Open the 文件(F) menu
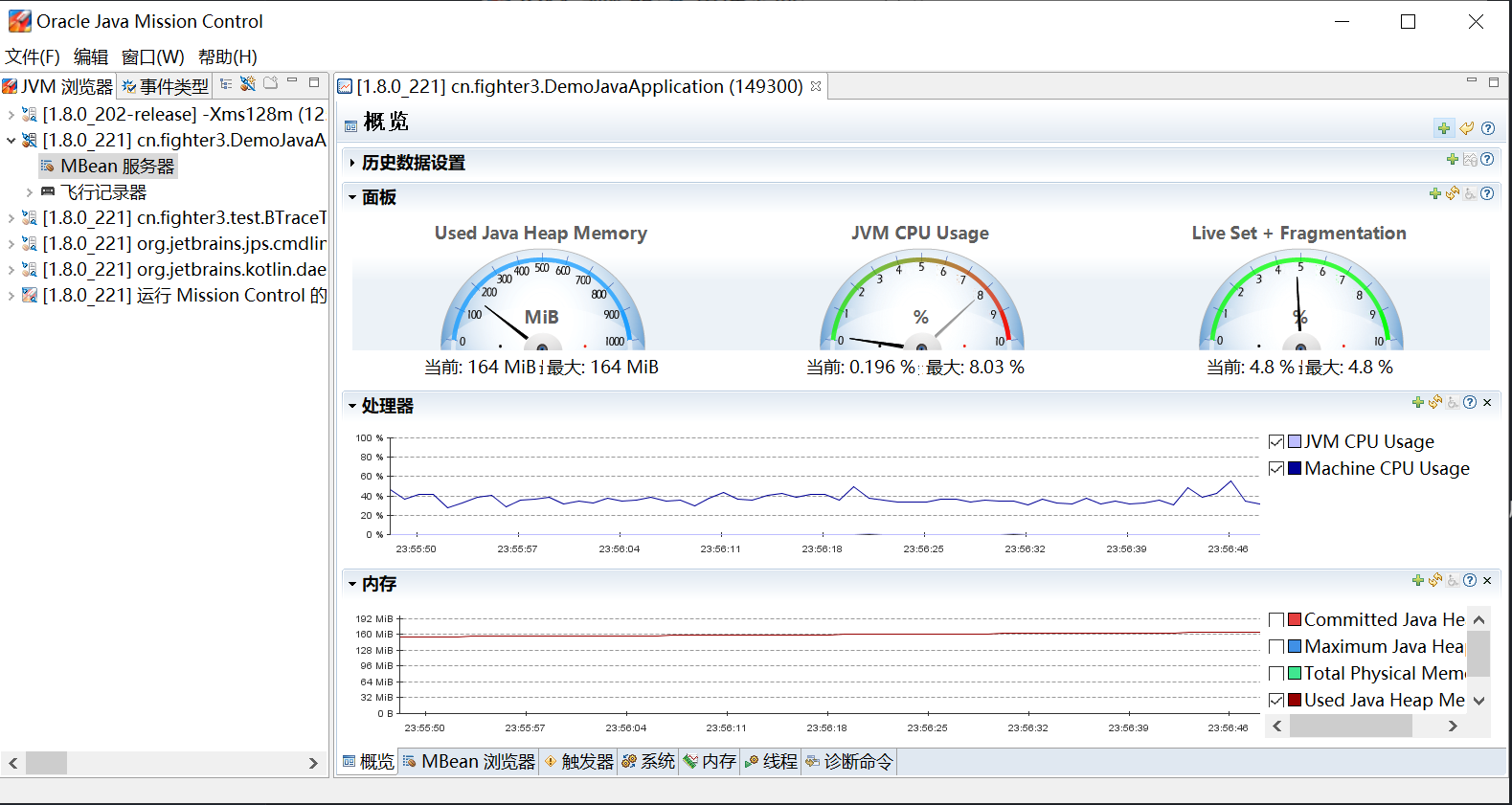Viewport: 1512px width, 805px height. tap(33, 57)
